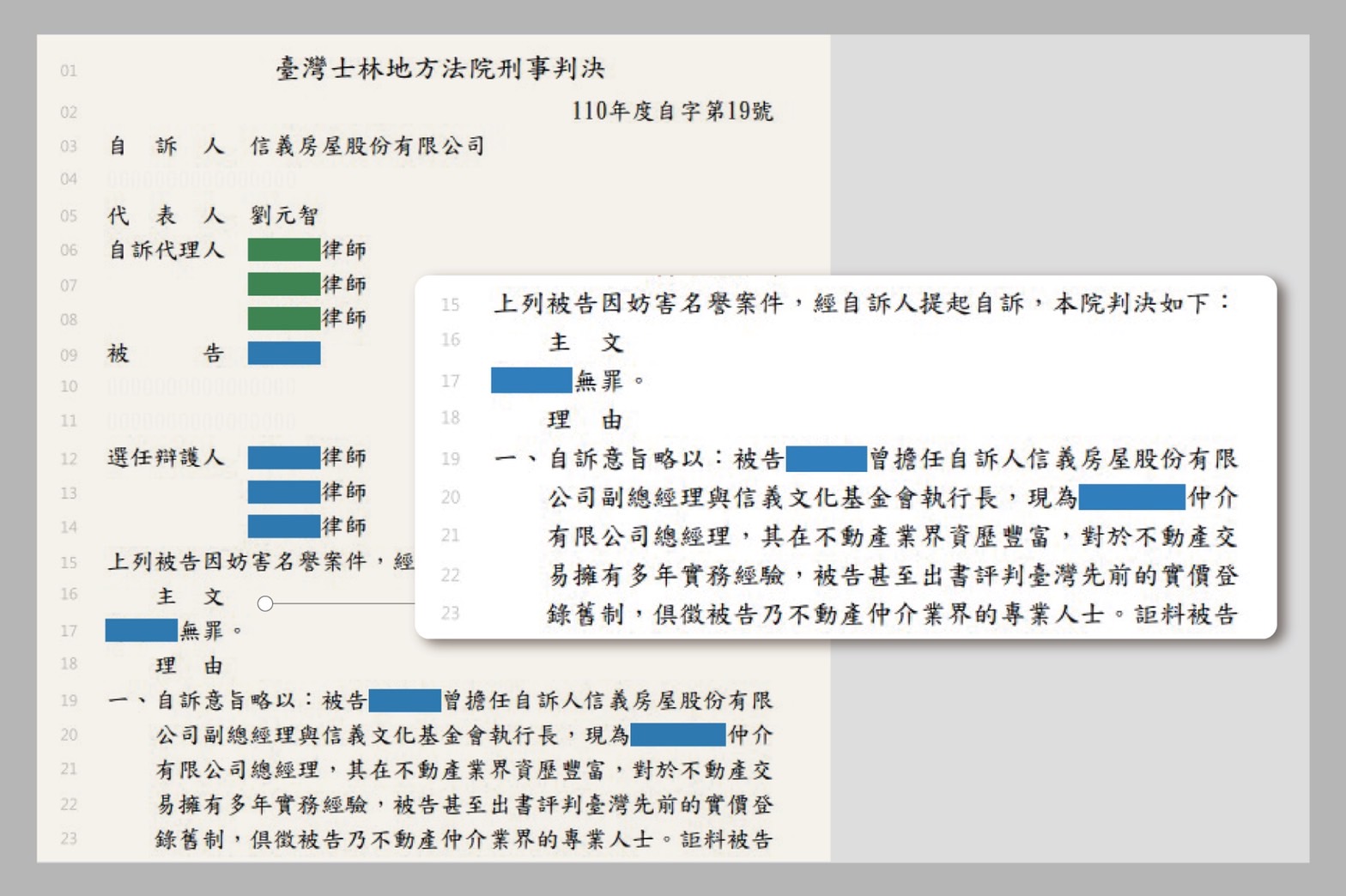The image size is (1346, 896).
Task: Click the case number 110年度自字第19號
Action: tap(672, 111)
